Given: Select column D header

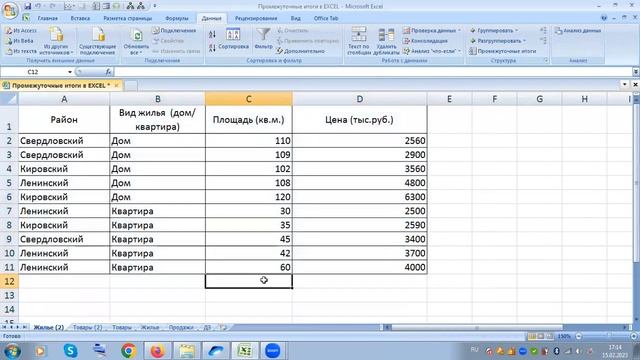Looking at the screenshot, I should point(360,99).
